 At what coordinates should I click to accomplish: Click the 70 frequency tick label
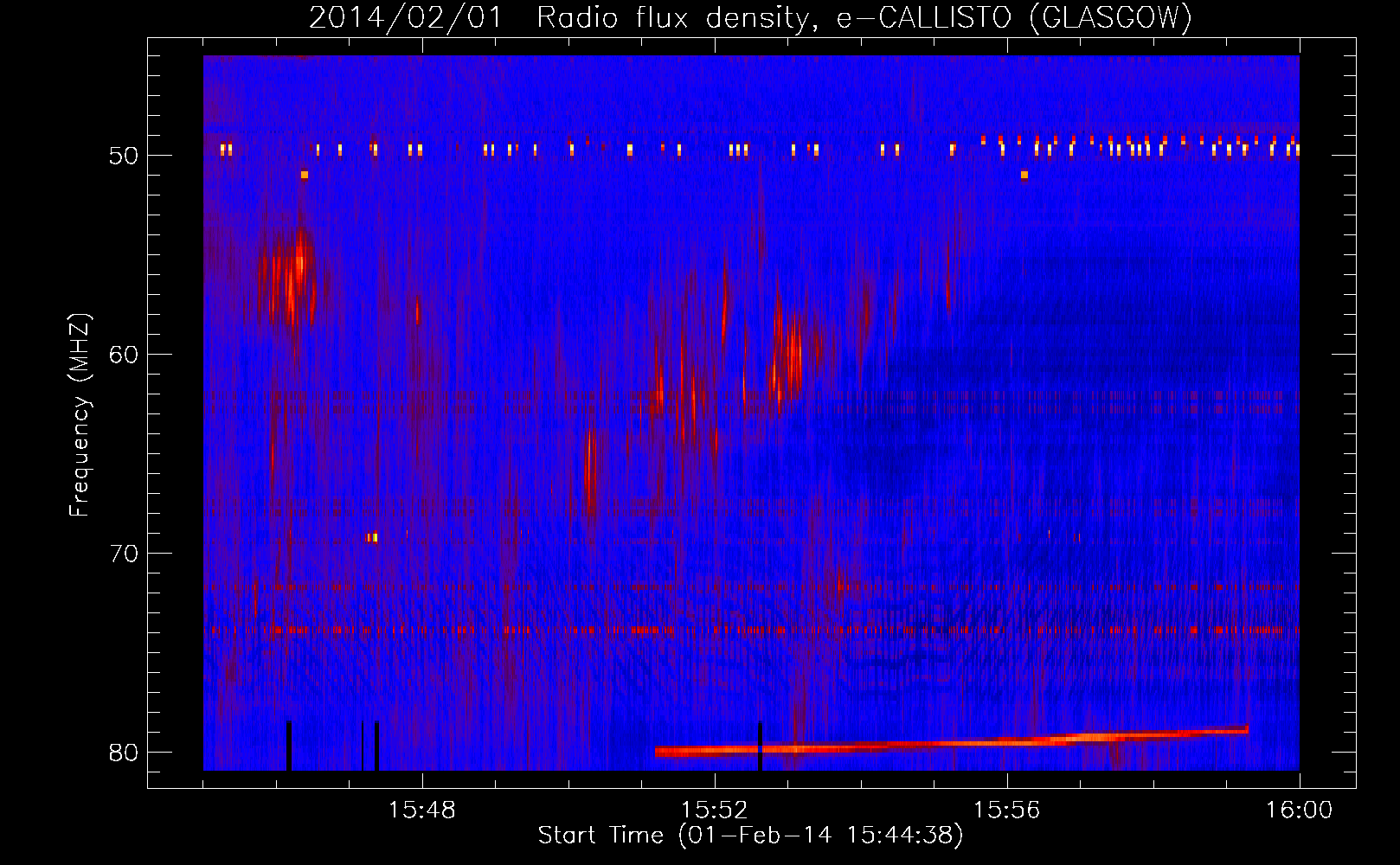coord(125,554)
